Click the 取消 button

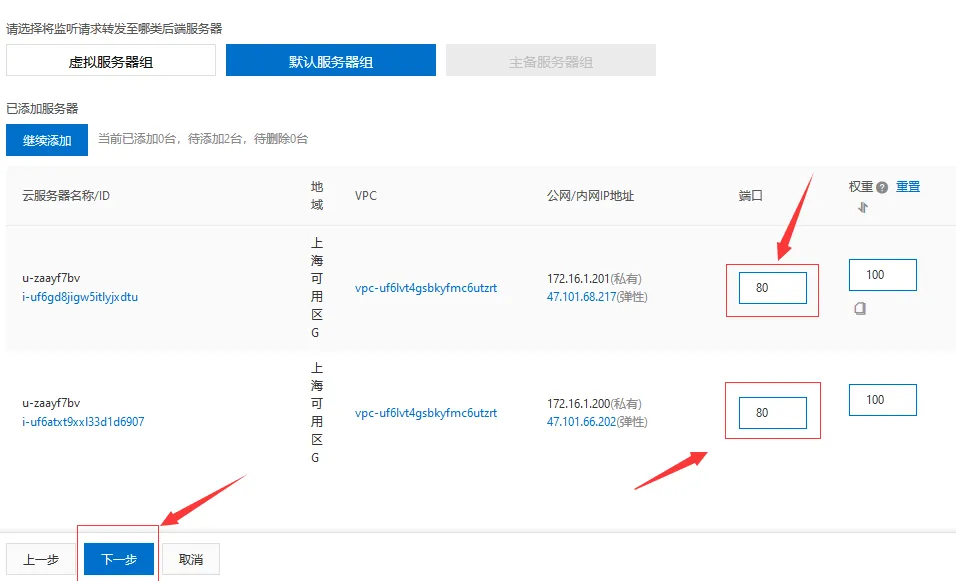coord(191,559)
